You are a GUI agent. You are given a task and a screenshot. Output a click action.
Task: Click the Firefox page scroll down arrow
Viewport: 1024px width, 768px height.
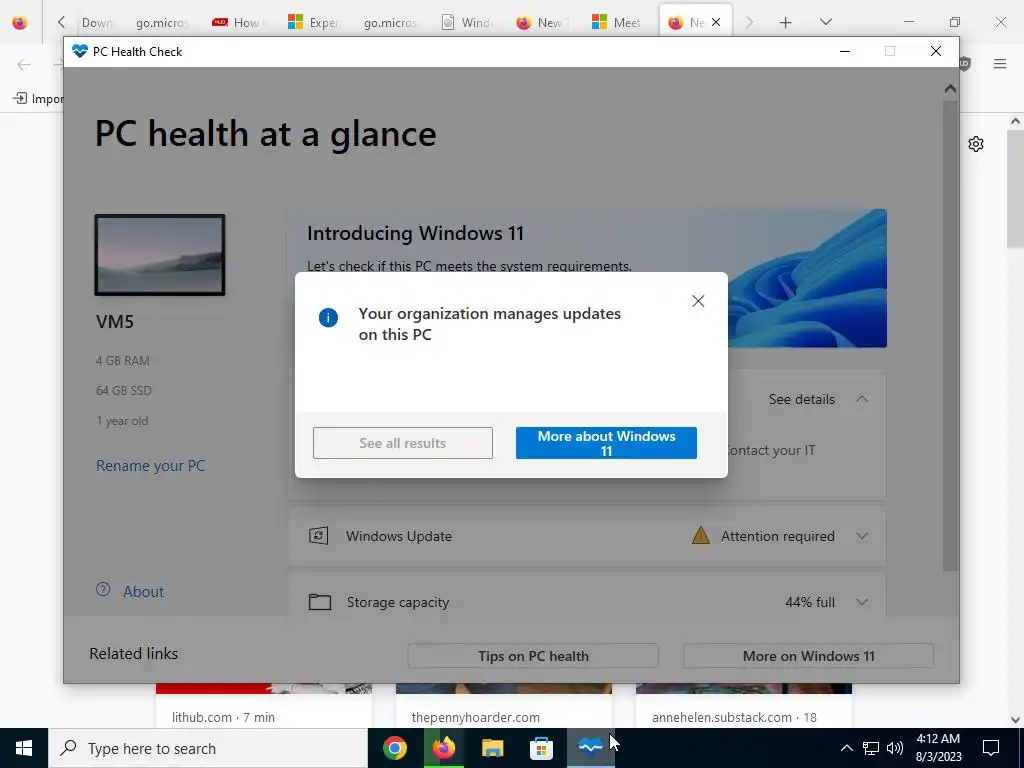coord(1015,720)
